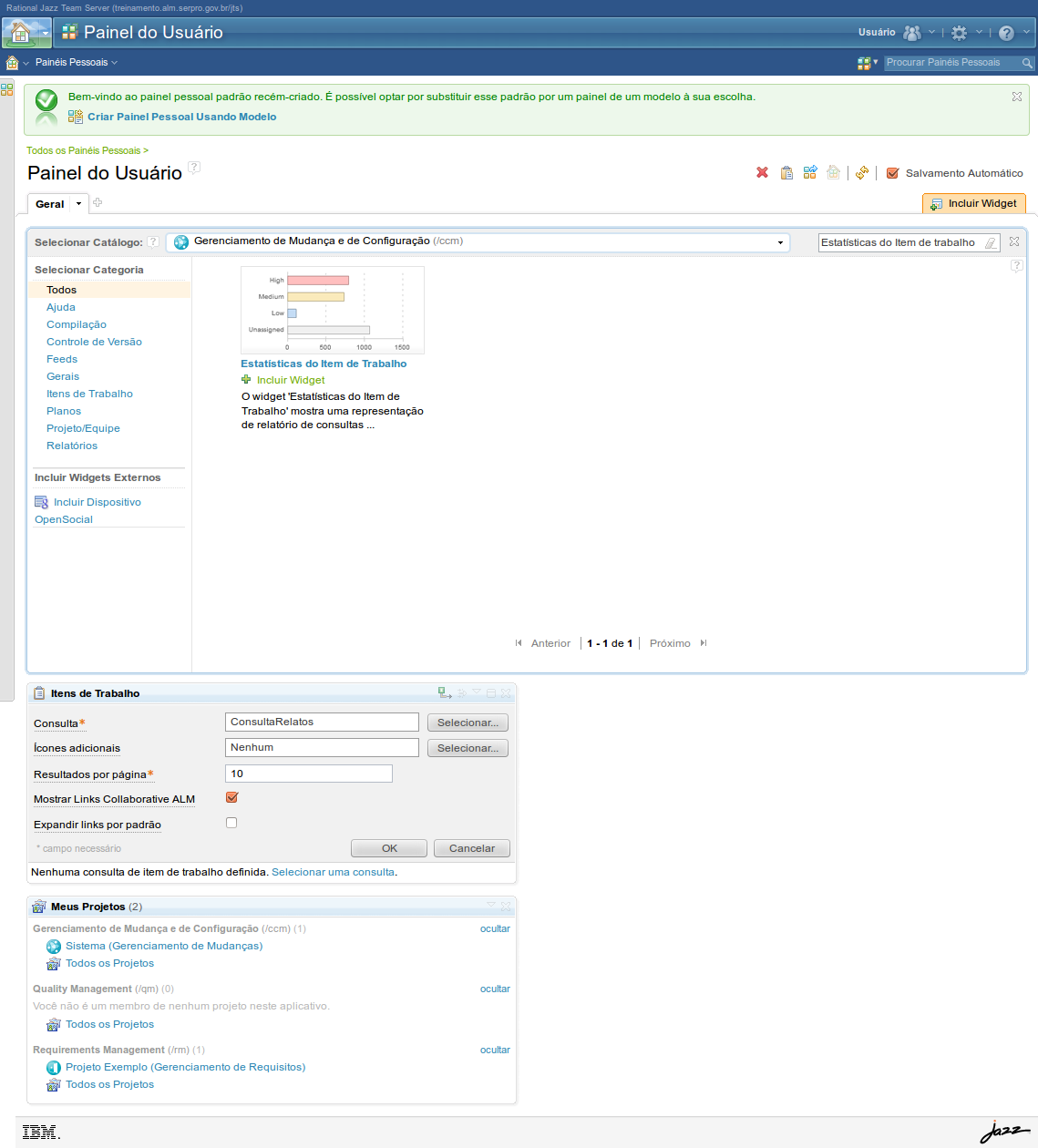Enable Expandir links por padrão checkbox
Screen dimensions: 1038x1148
tap(231, 823)
